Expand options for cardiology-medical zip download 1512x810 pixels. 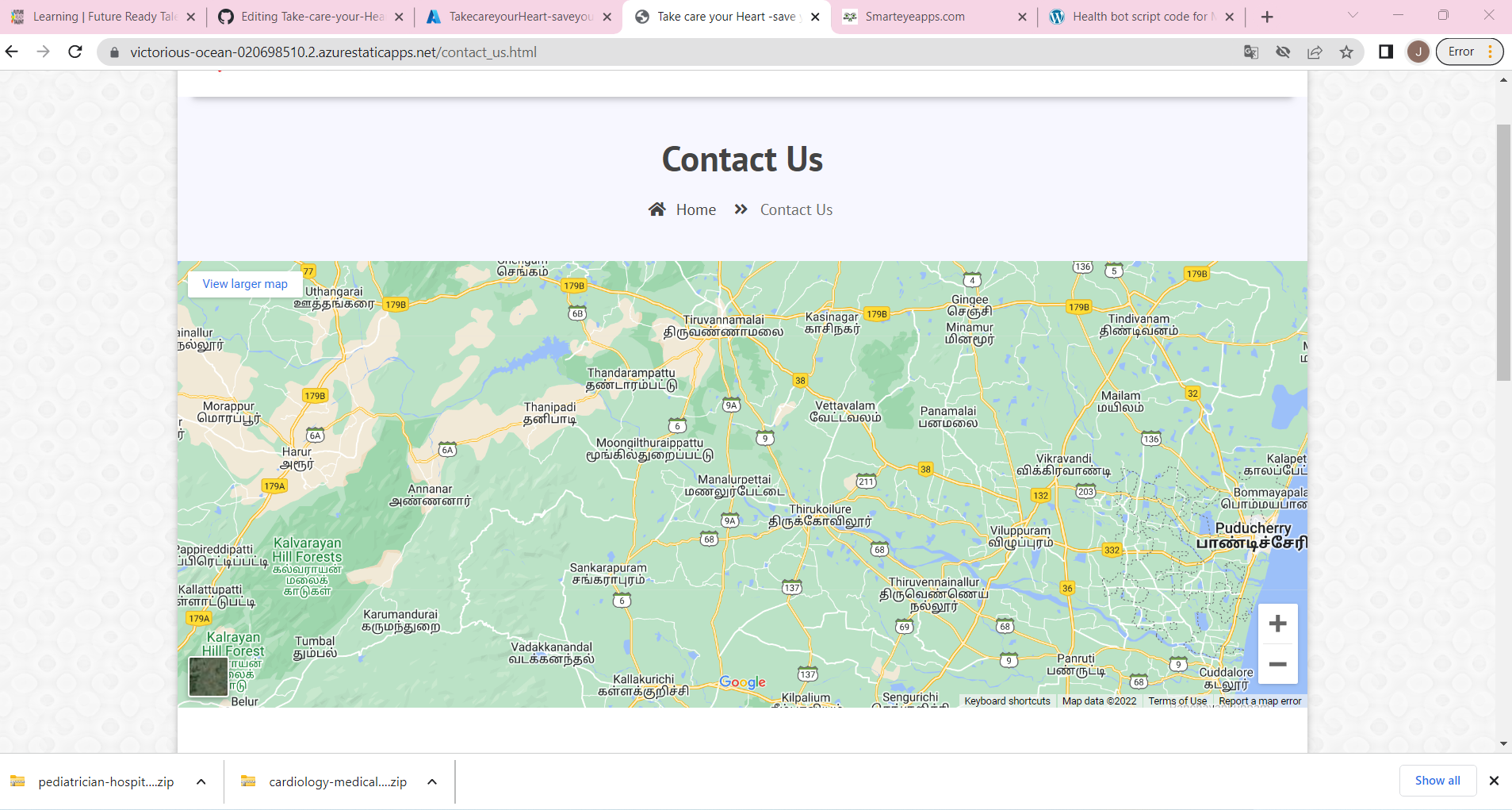(x=432, y=781)
